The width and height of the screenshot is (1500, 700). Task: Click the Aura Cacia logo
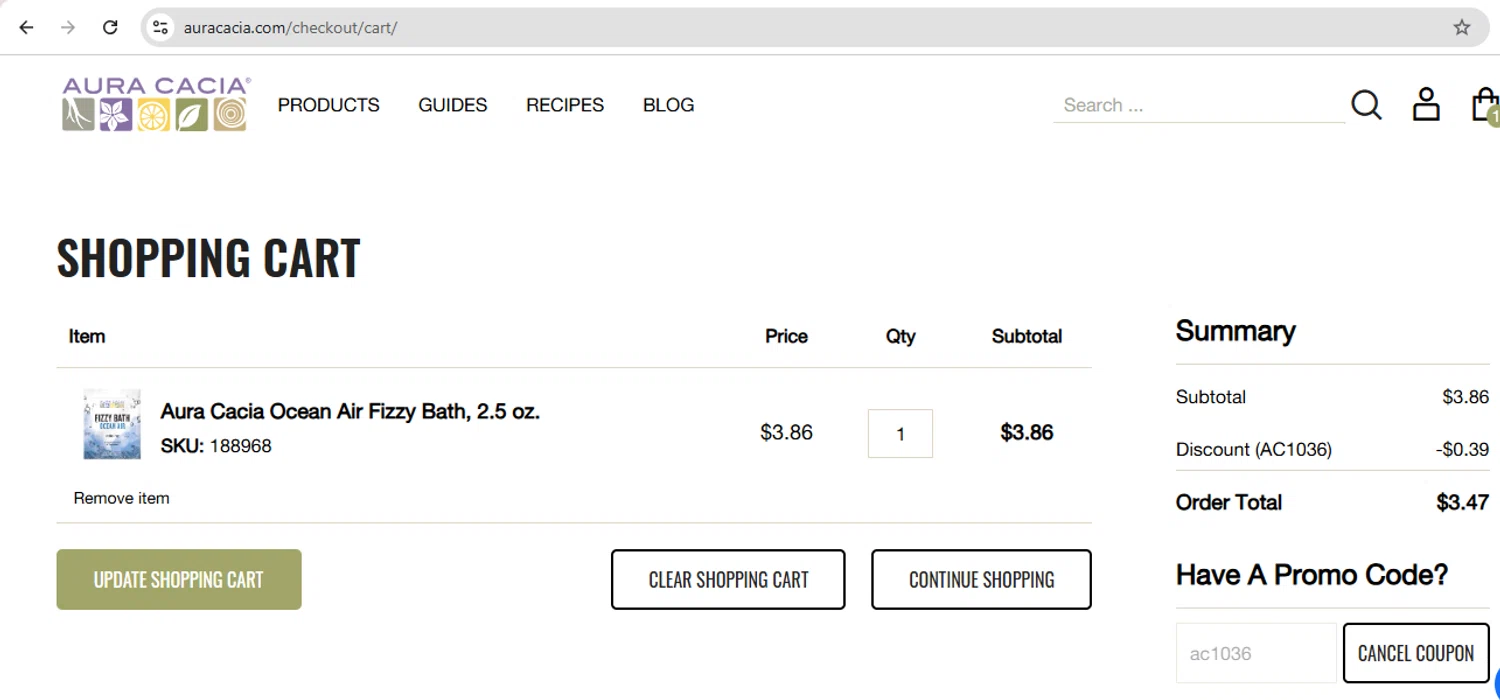(156, 104)
